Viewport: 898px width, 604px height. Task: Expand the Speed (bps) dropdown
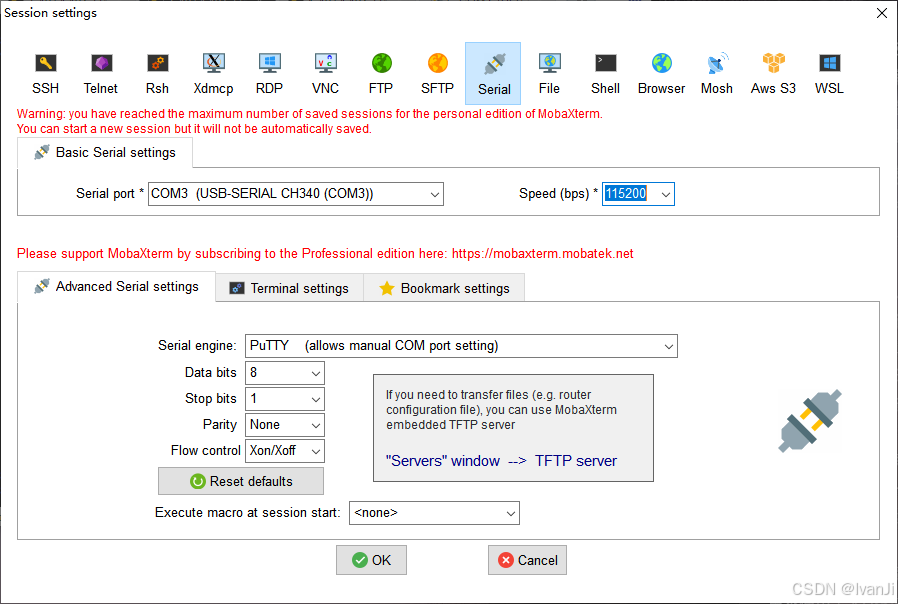[x=665, y=195]
